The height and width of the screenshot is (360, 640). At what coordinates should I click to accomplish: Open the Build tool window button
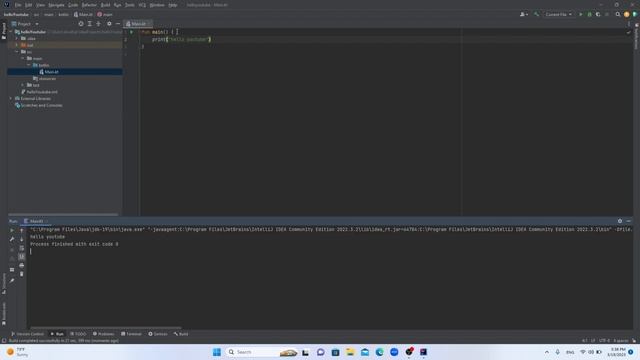[x=181, y=334]
